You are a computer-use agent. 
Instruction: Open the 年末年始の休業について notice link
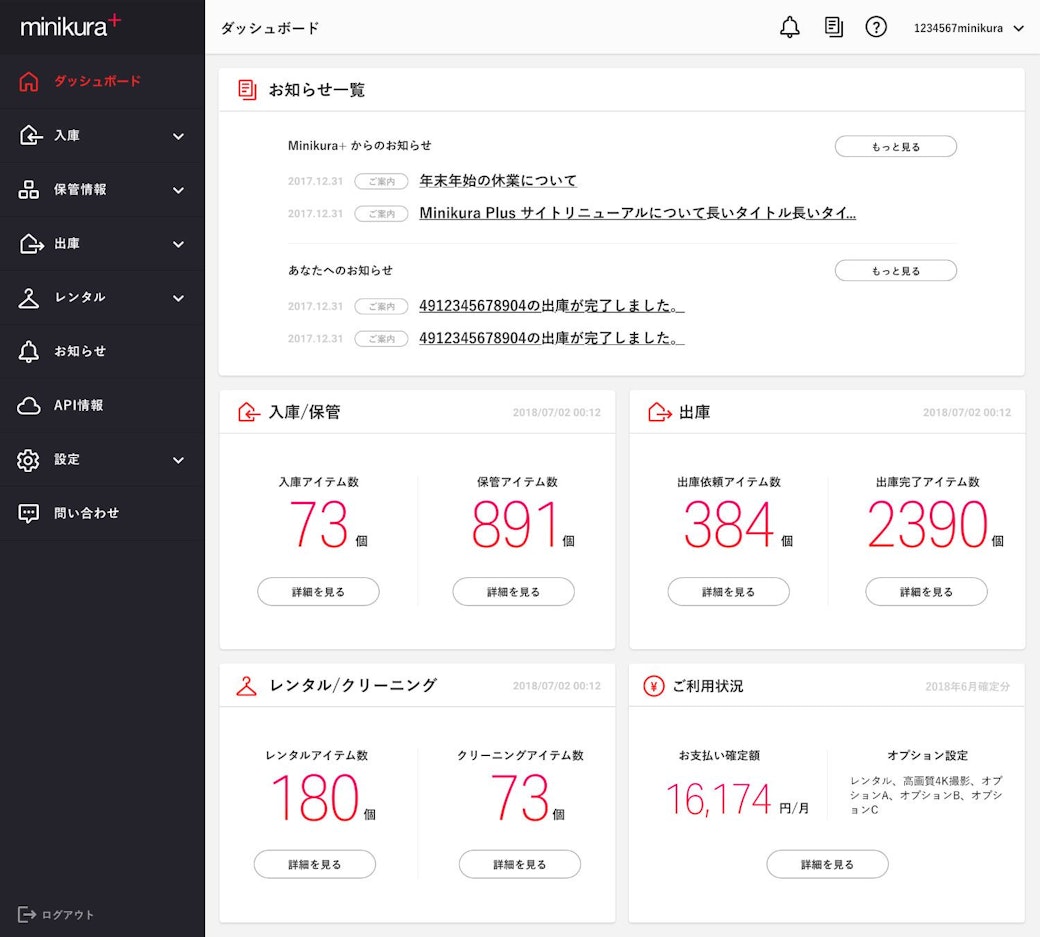click(498, 181)
